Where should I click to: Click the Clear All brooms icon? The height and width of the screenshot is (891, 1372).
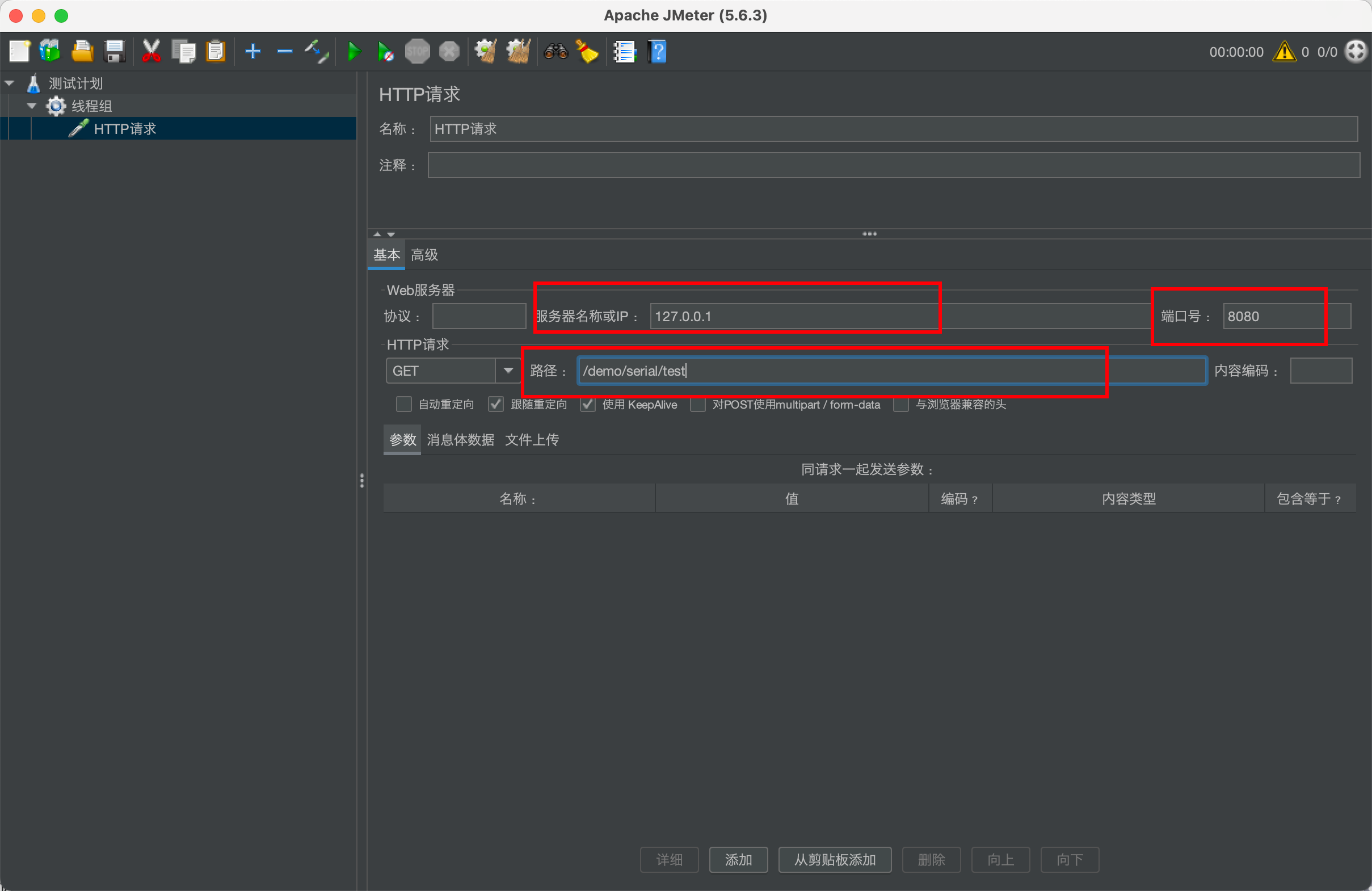(518, 51)
